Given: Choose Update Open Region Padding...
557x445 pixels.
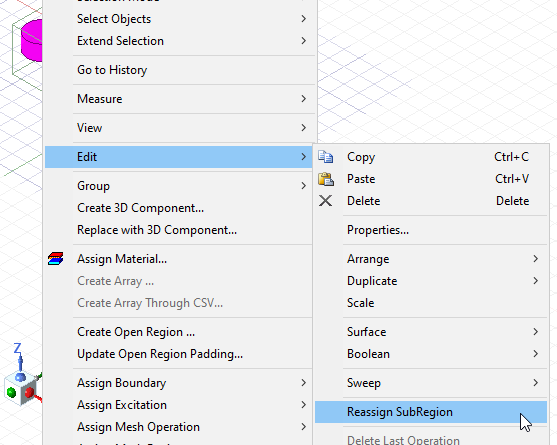Looking at the screenshot, I should point(179,354).
